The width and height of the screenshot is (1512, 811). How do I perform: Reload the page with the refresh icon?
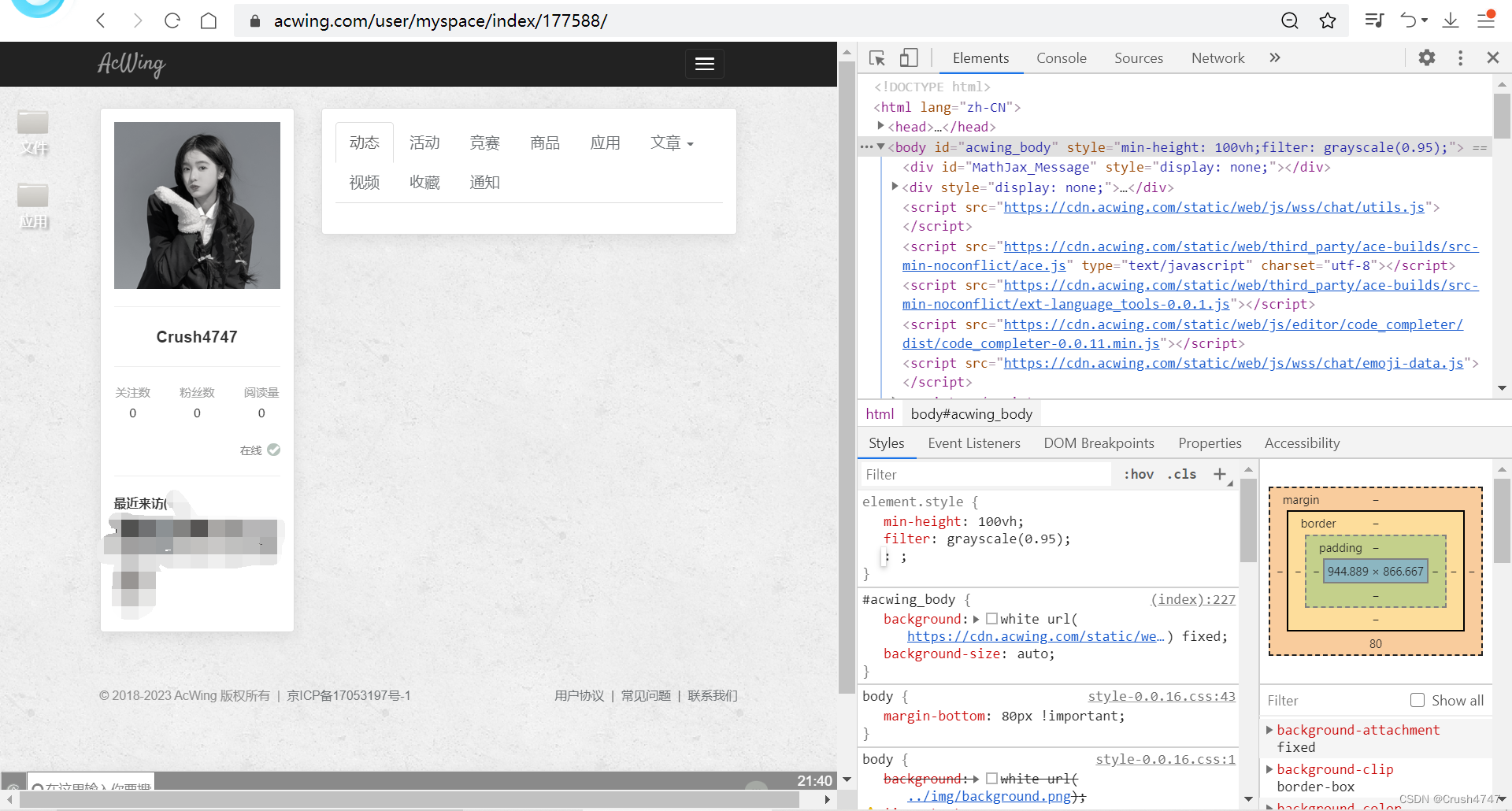click(172, 20)
